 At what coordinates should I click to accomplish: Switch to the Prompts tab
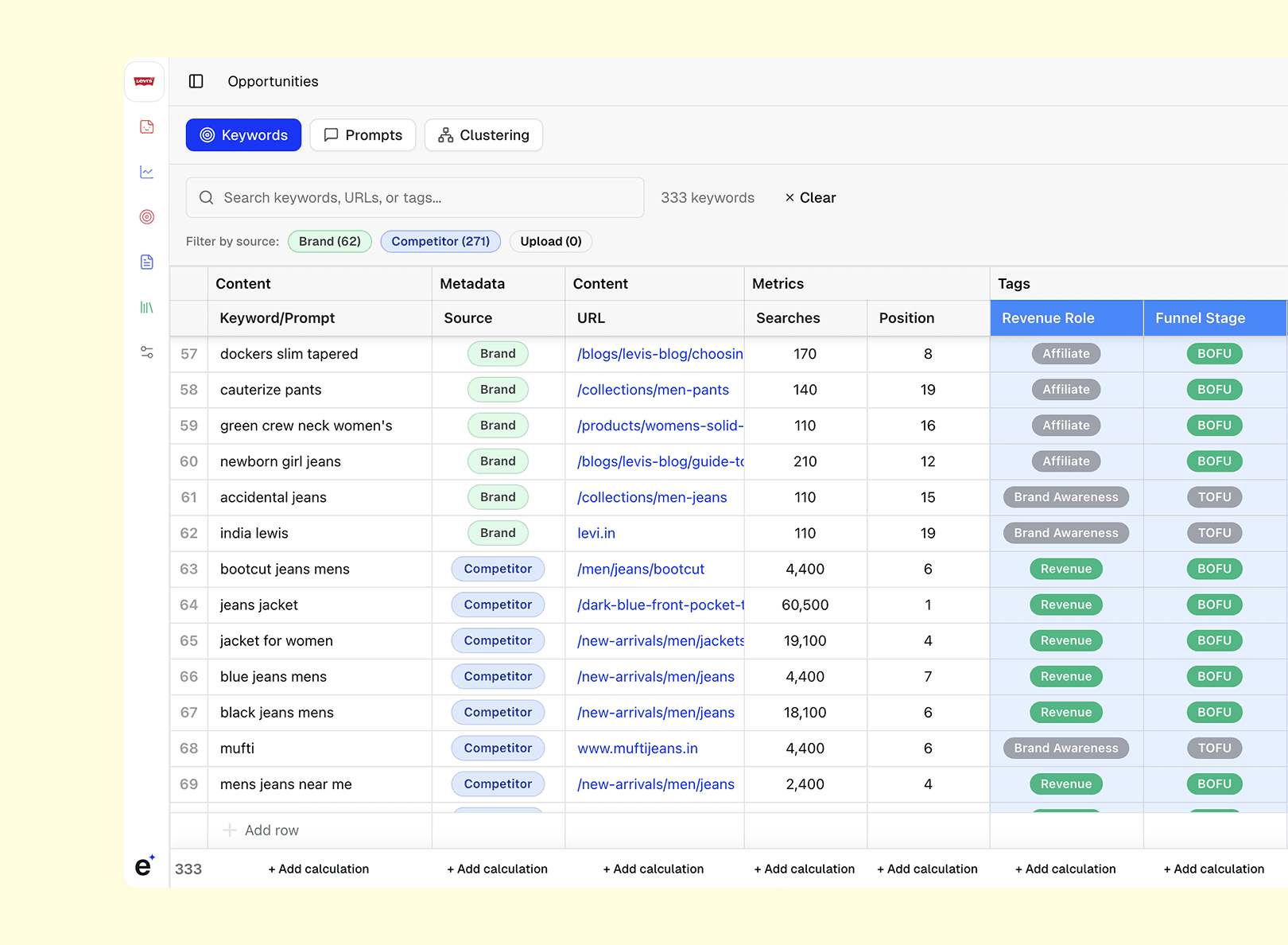pyautogui.click(x=363, y=135)
